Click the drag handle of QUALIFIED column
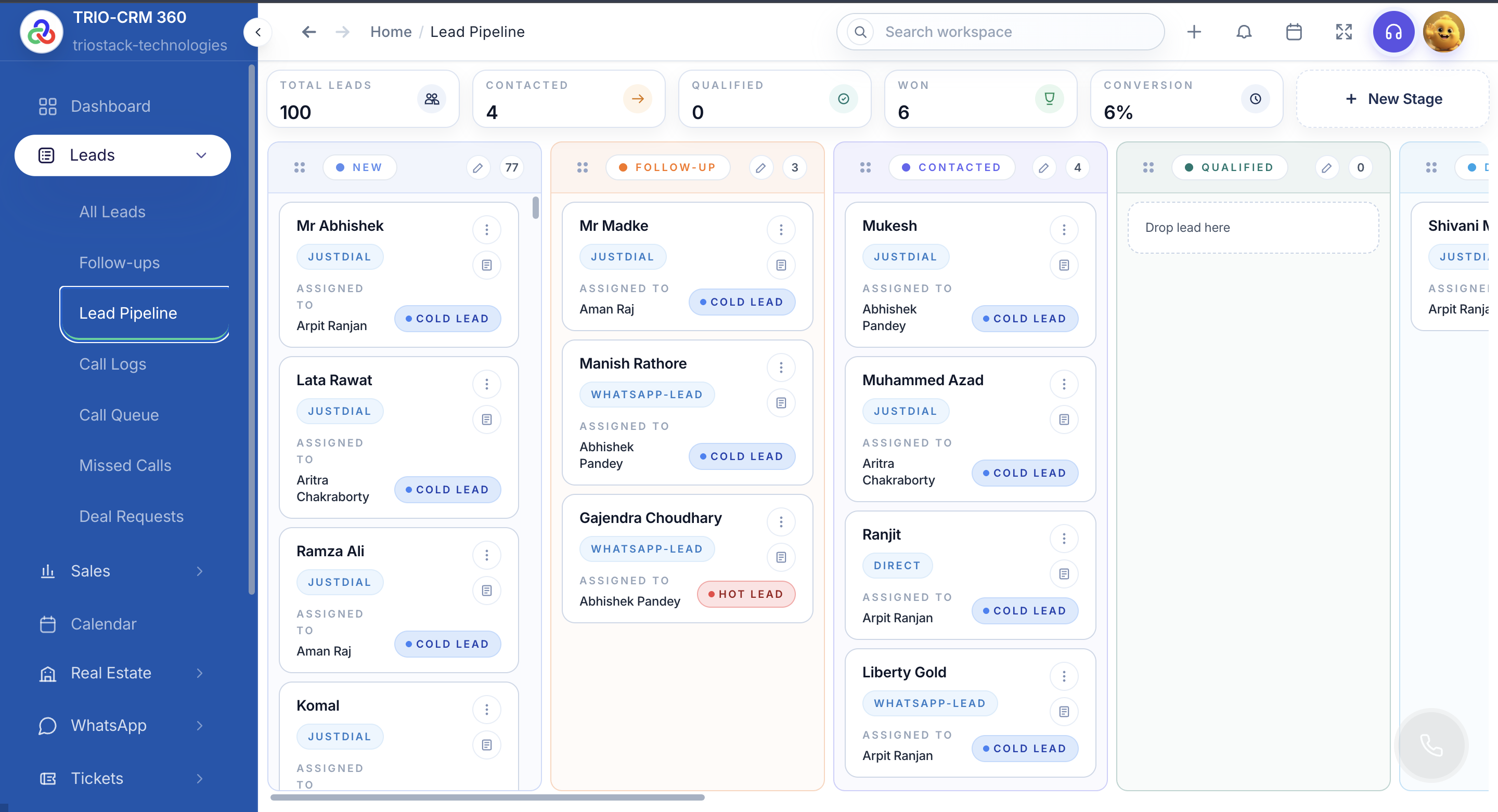Image resolution: width=1498 pixels, height=812 pixels. pos(1148,167)
